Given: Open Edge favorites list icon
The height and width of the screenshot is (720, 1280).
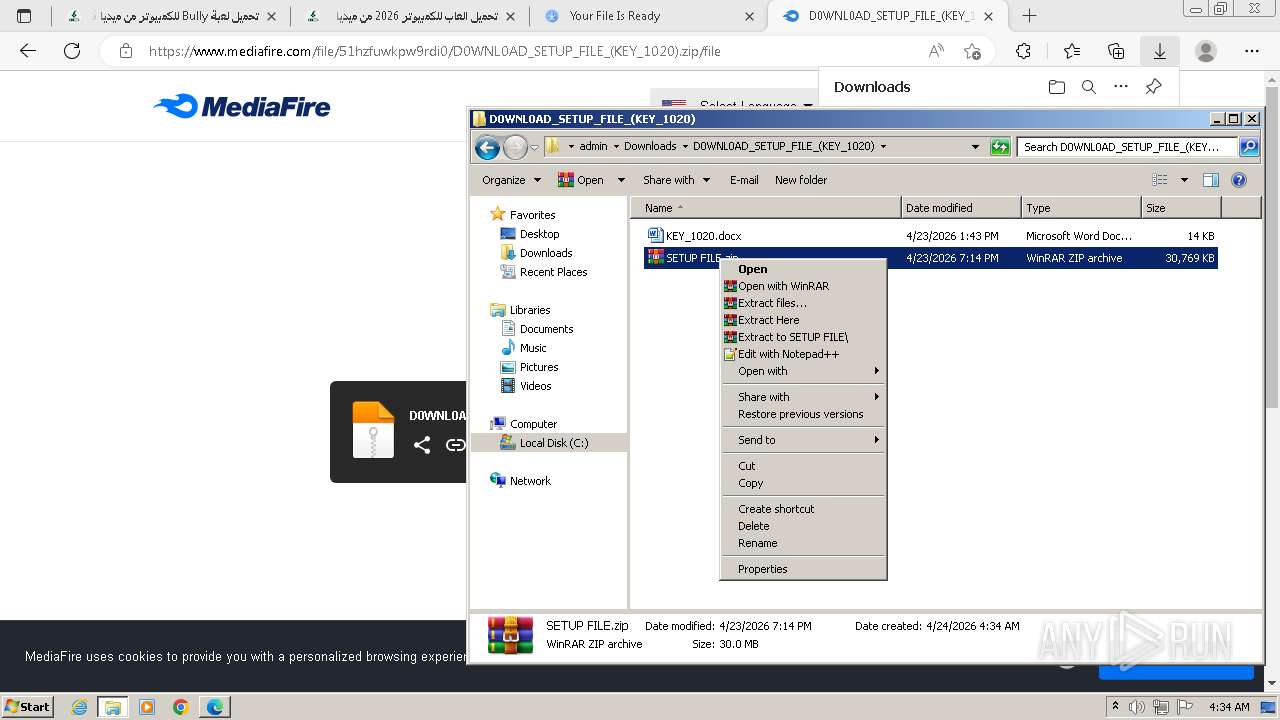Looking at the screenshot, I should click(x=1071, y=51).
